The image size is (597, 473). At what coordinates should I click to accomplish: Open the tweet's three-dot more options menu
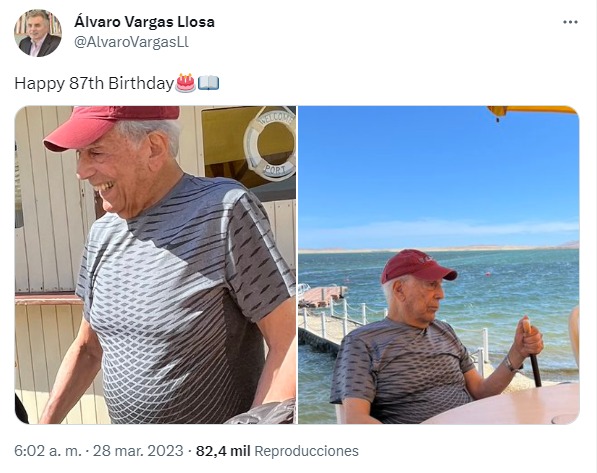coord(570,22)
